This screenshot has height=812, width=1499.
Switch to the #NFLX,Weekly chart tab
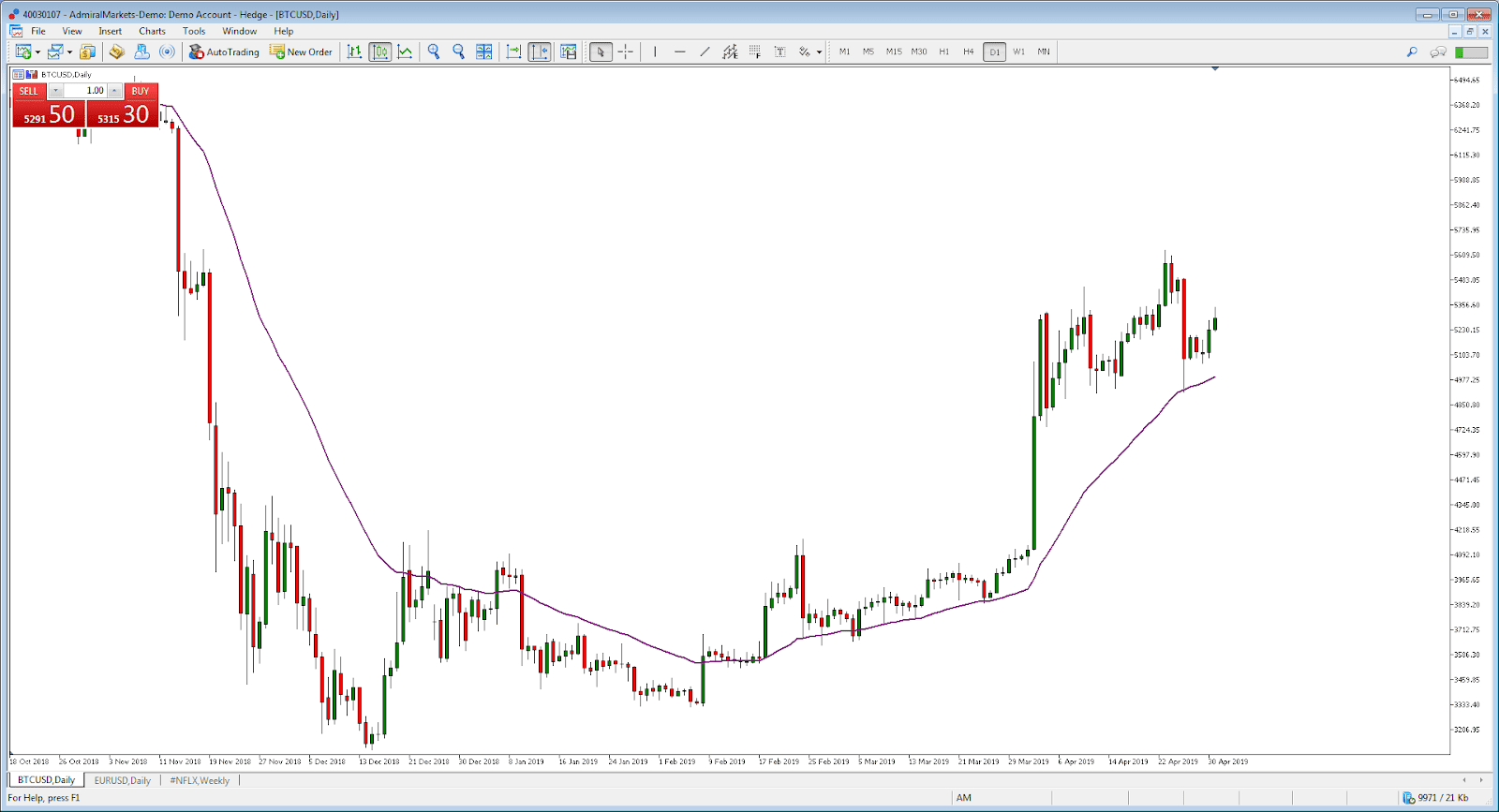(200, 780)
